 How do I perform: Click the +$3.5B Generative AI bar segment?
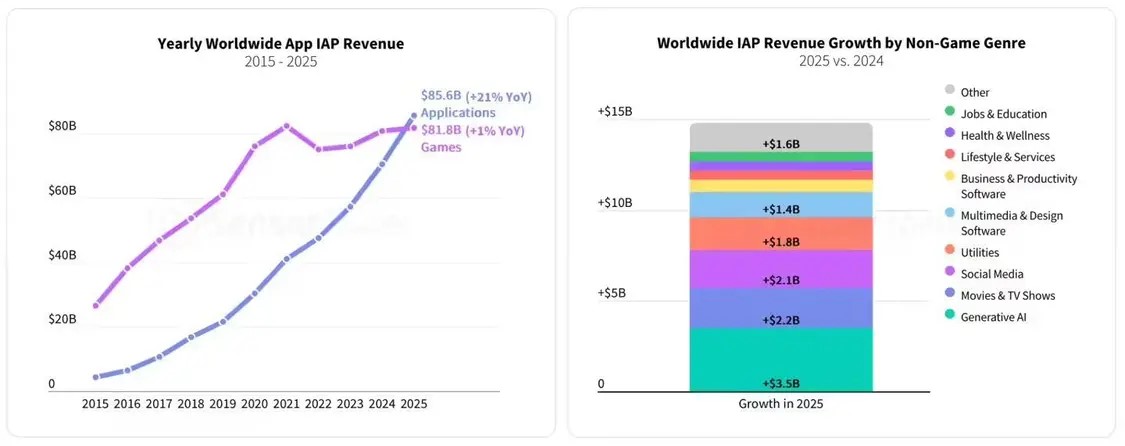[x=781, y=359]
